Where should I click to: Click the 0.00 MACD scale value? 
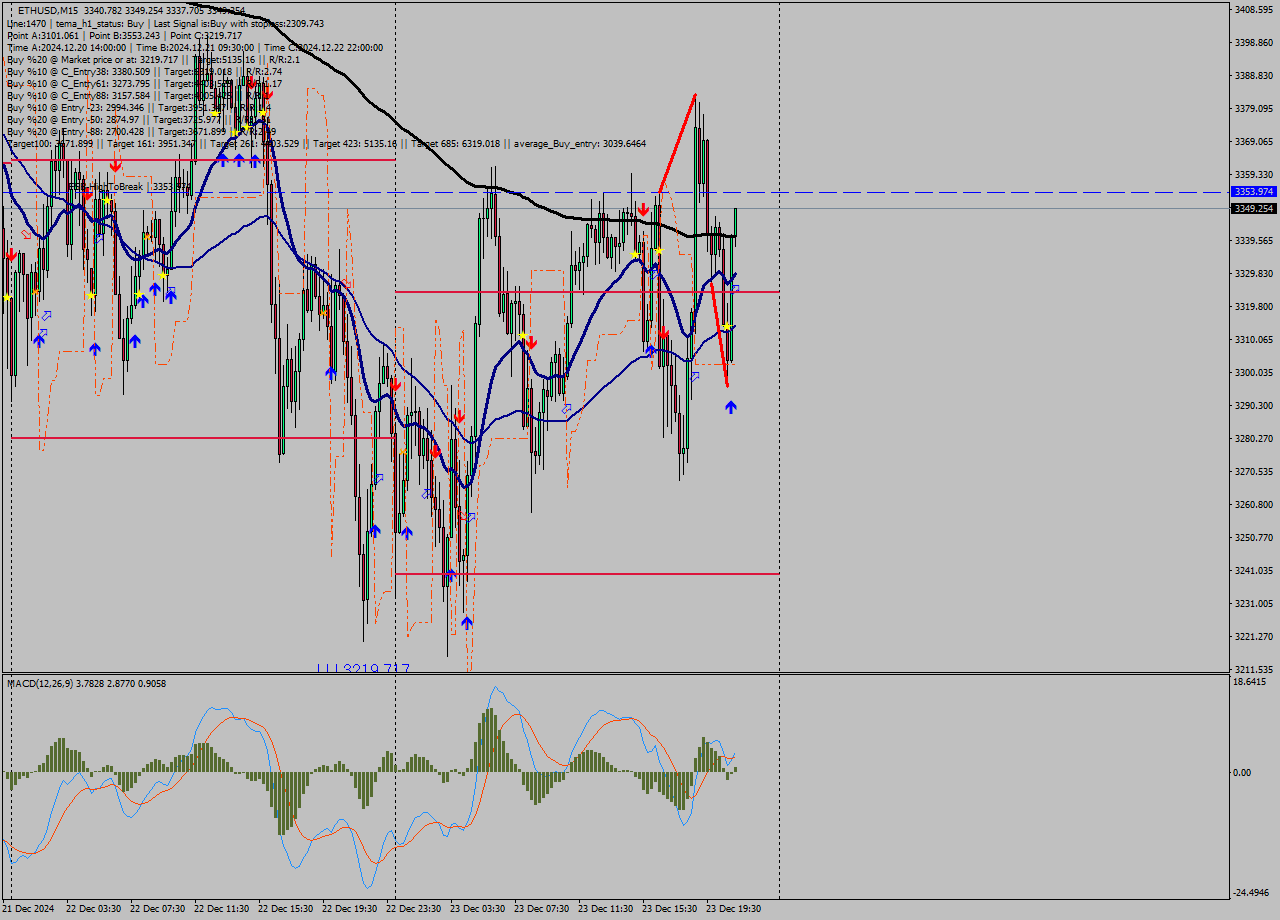[1243, 772]
